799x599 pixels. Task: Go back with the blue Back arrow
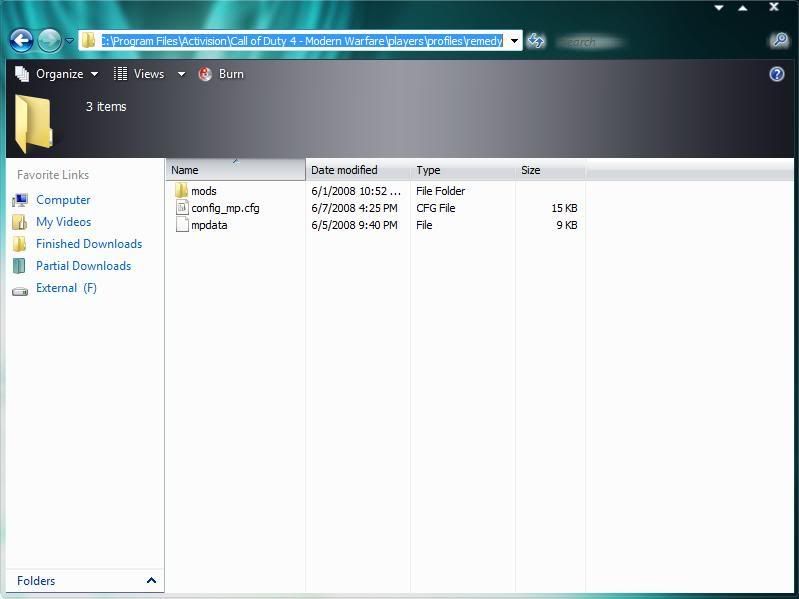pyautogui.click(x=21, y=40)
